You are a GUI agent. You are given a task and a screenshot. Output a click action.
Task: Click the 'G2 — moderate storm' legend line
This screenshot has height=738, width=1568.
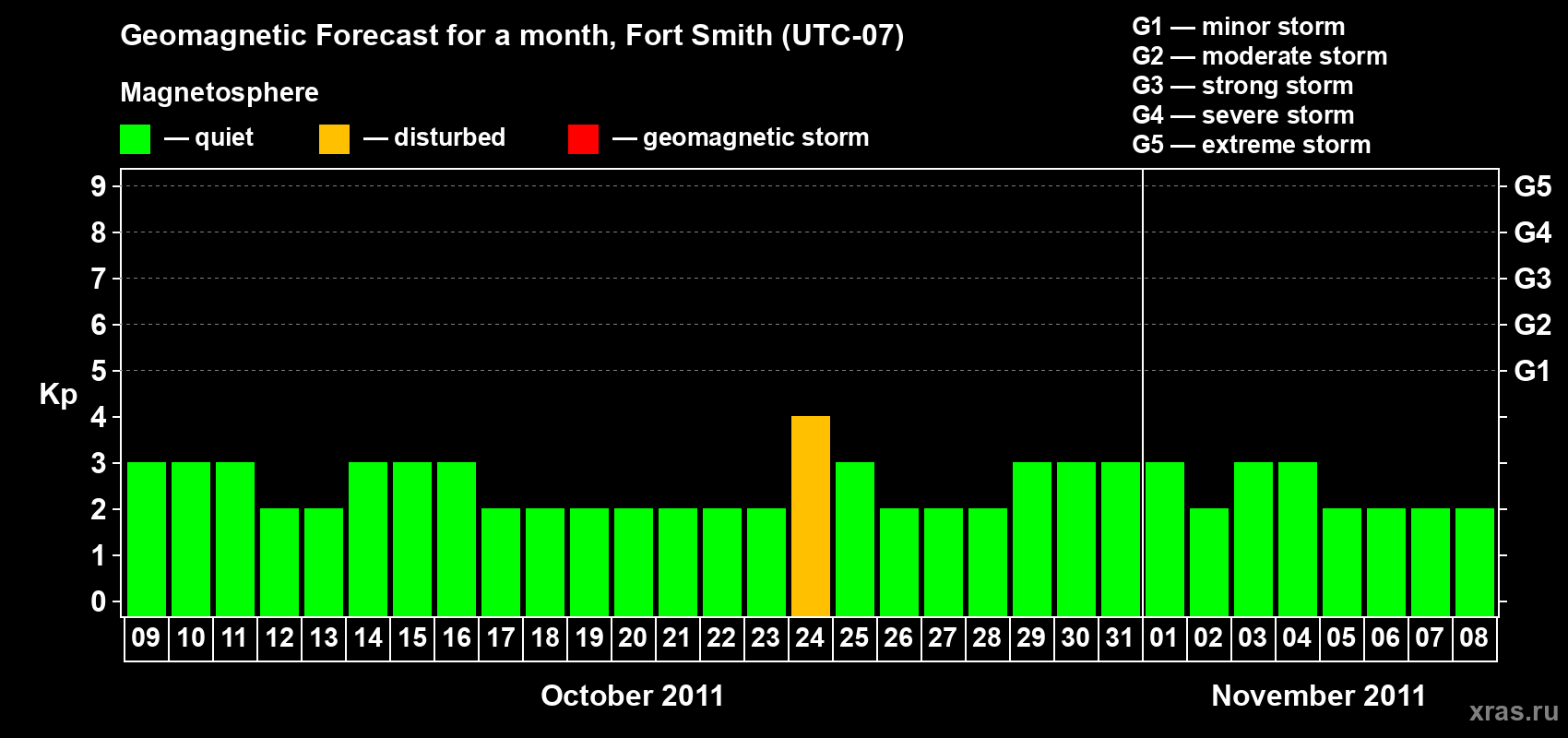click(1260, 56)
